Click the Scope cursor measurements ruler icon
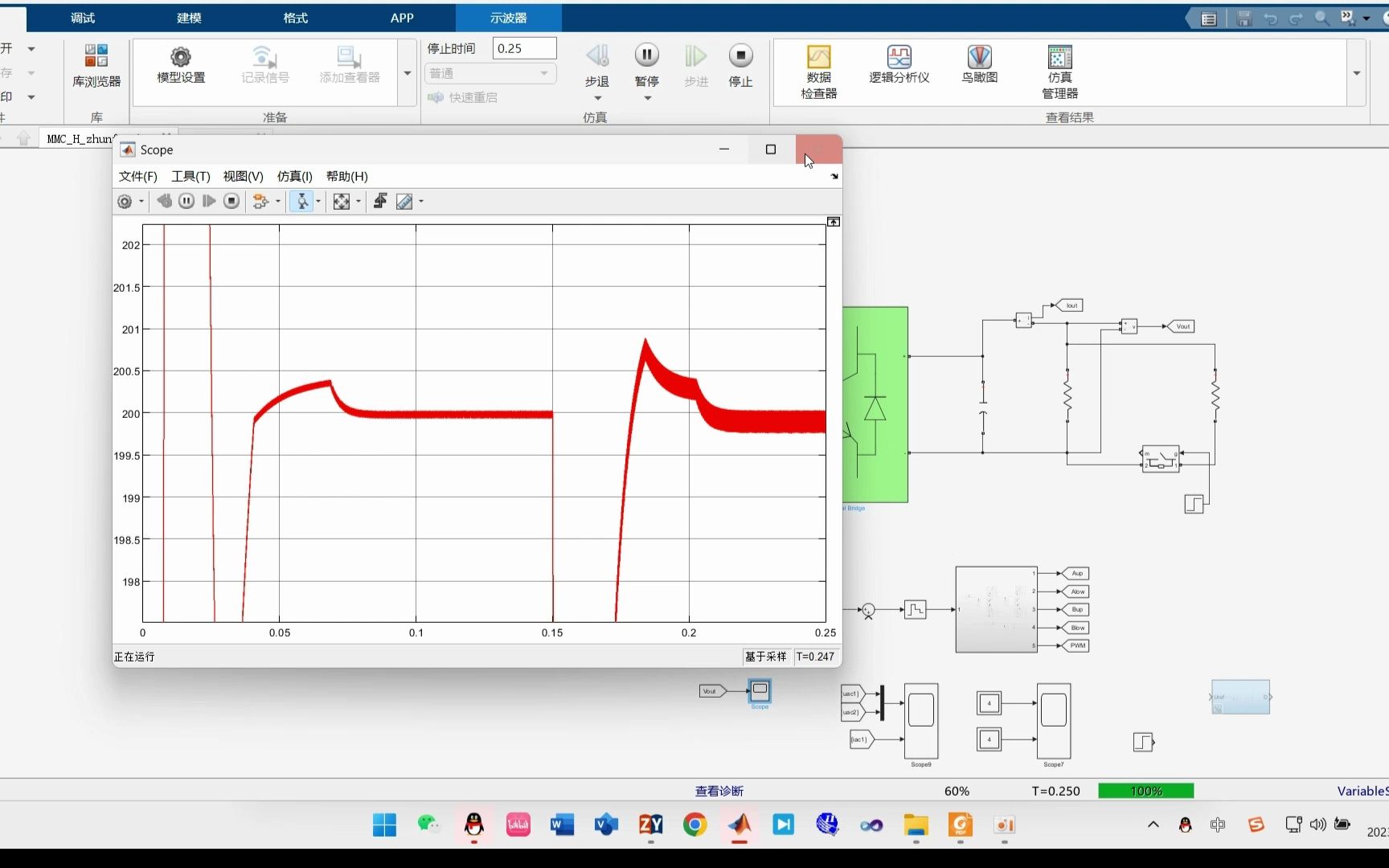The width and height of the screenshot is (1389, 868). click(x=404, y=202)
